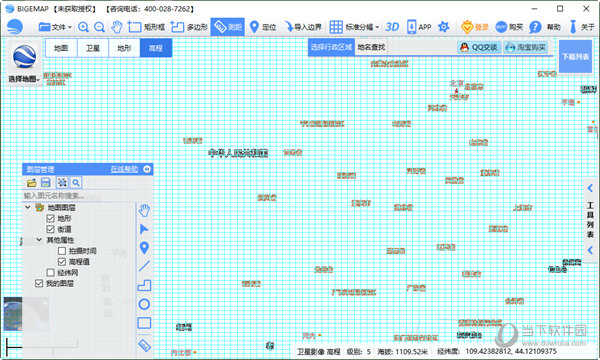Image resolution: width=600 pixels, height=360 pixels.
Task: Switch to the 地图 map tab
Action: [61, 48]
